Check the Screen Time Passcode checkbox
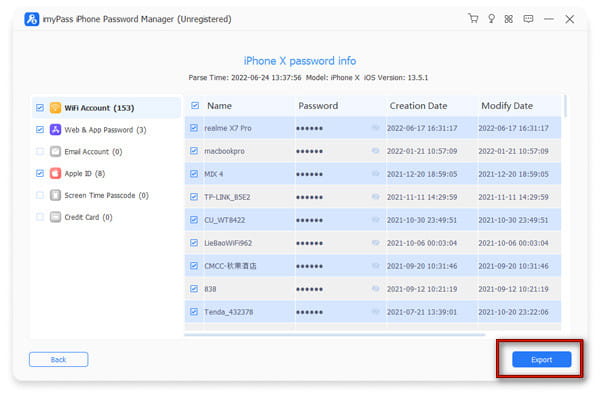 pos(40,195)
